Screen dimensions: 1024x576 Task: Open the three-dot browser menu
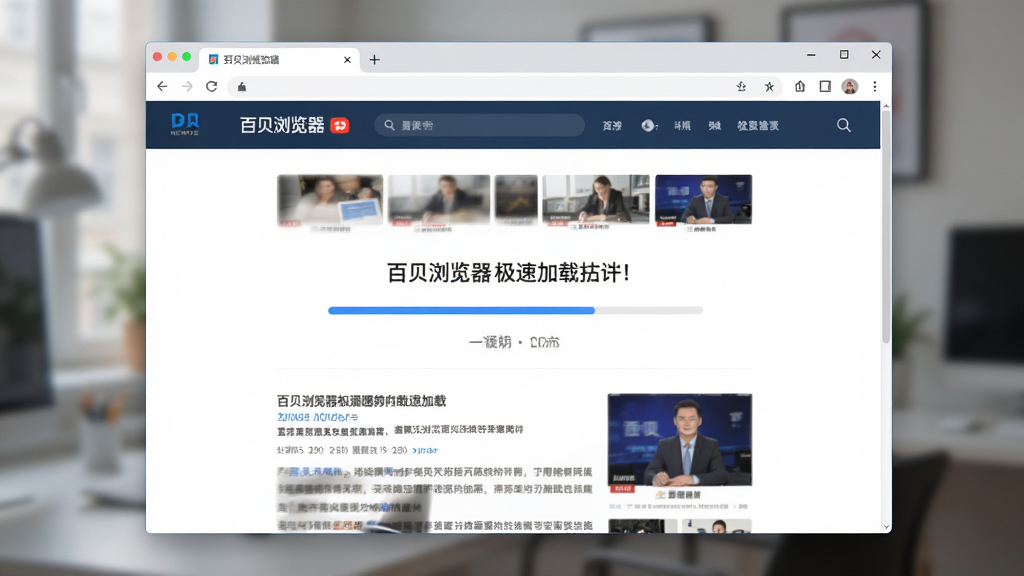pyautogui.click(x=875, y=86)
